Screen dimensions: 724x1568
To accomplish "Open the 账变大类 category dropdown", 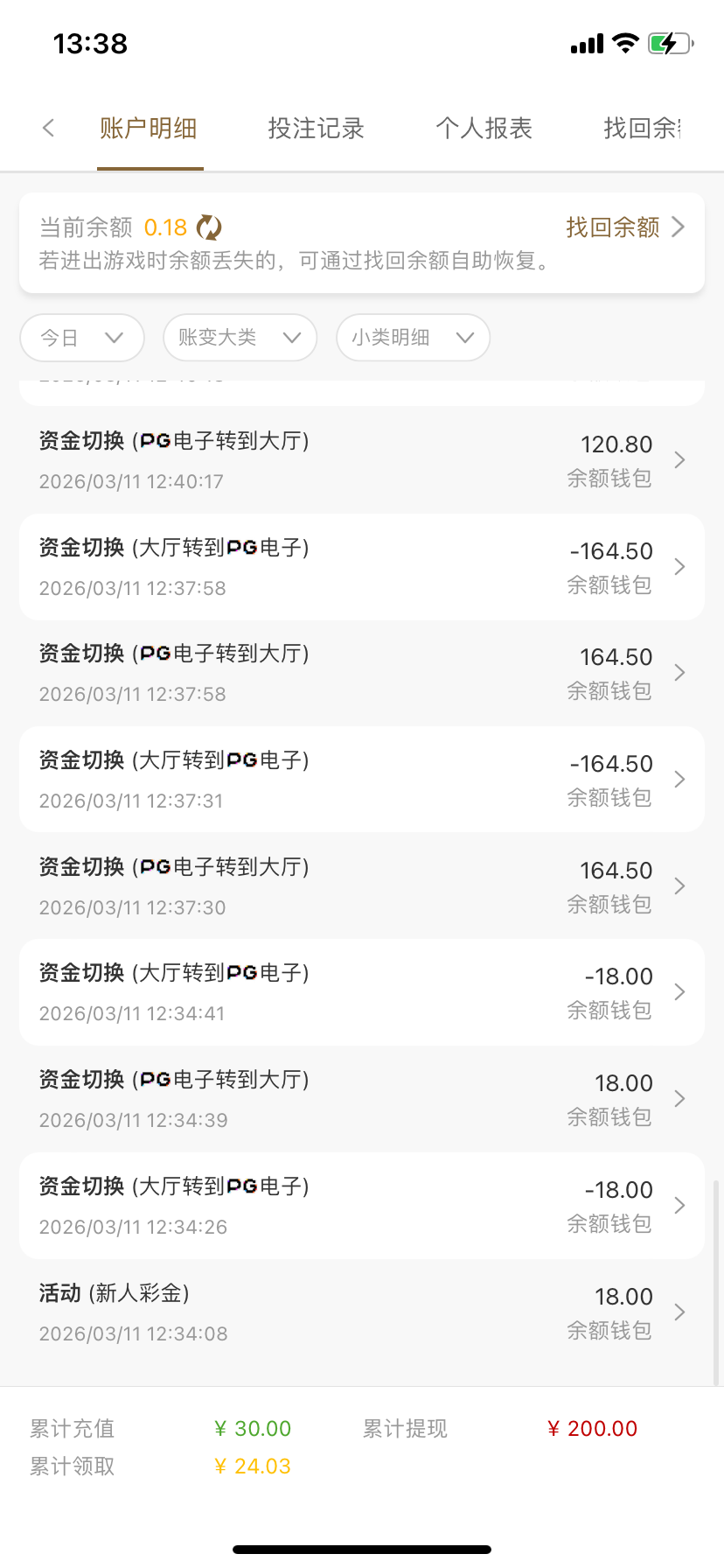I will [x=240, y=338].
